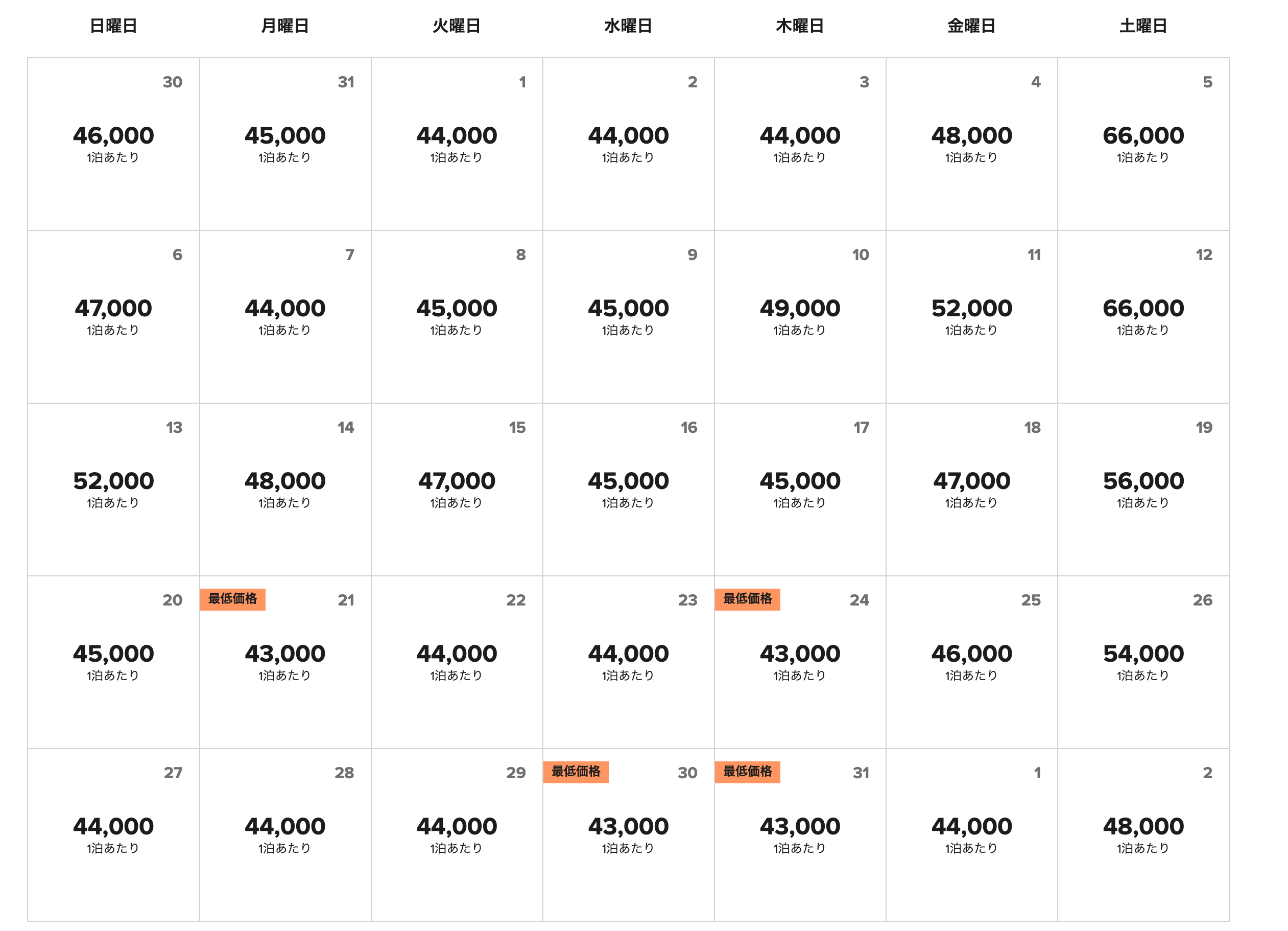Select date 27 priced 44,000

click(x=113, y=835)
